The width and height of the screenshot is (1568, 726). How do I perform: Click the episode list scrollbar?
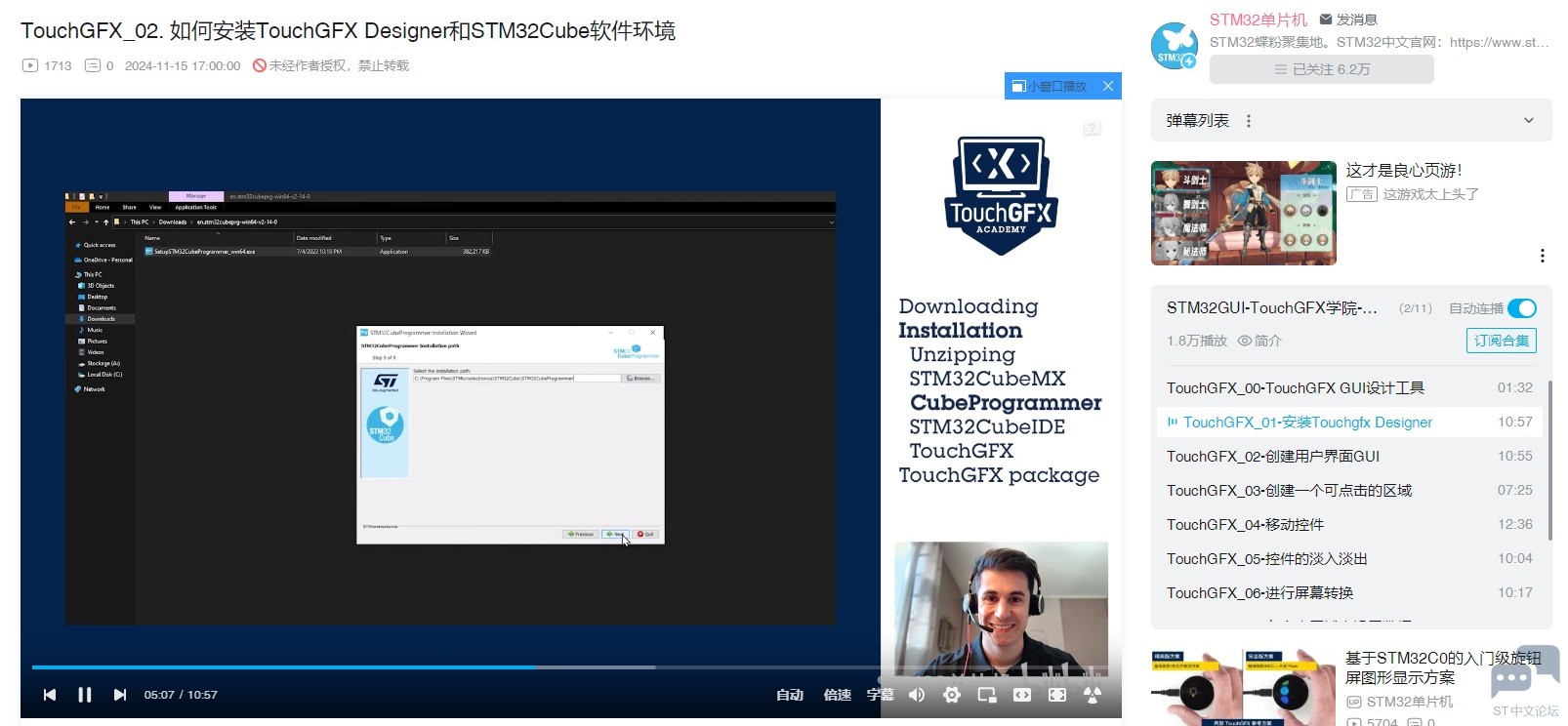(x=1549, y=459)
